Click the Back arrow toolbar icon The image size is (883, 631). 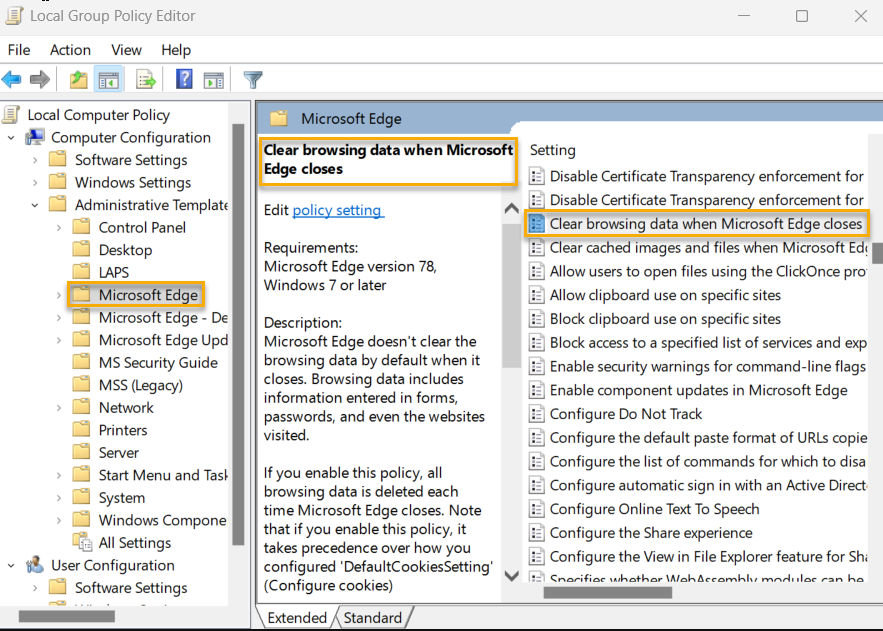pyautogui.click(x=11, y=79)
